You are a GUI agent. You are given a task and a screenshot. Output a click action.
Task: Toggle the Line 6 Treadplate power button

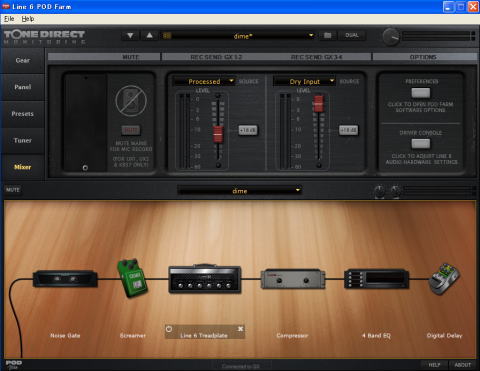[x=169, y=329]
